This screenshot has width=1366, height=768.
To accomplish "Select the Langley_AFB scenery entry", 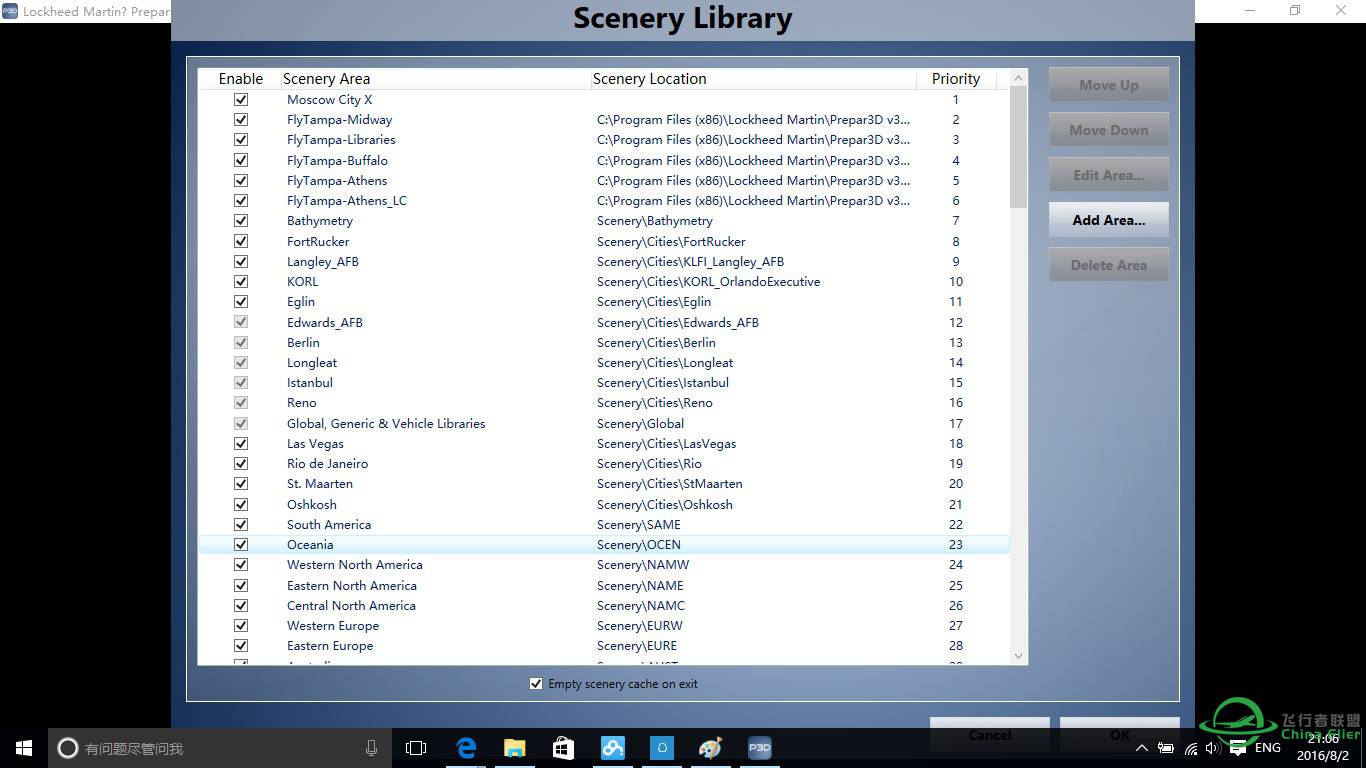I will (322, 261).
